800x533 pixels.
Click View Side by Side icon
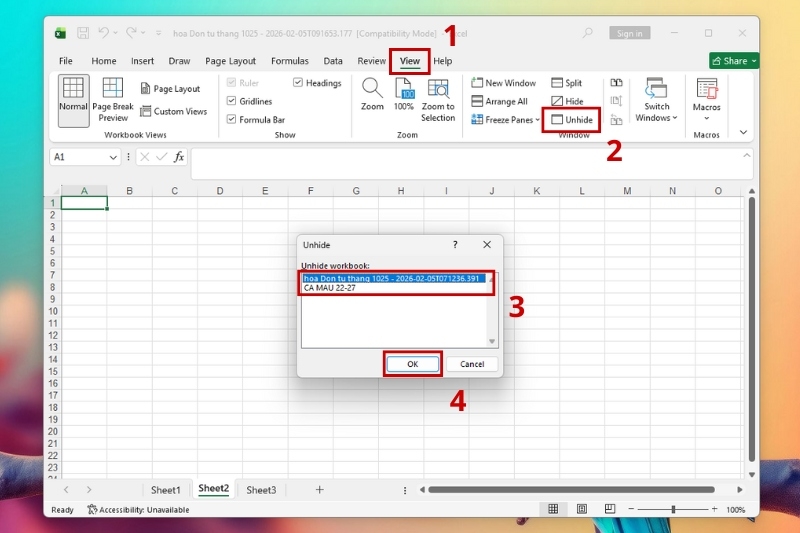616,83
